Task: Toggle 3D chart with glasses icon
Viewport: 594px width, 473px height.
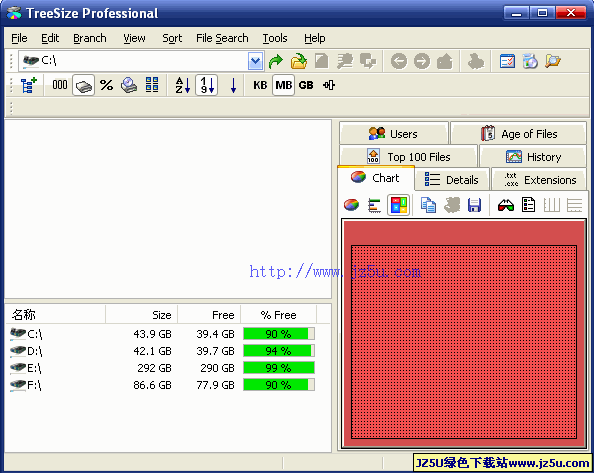Action: tap(506, 206)
